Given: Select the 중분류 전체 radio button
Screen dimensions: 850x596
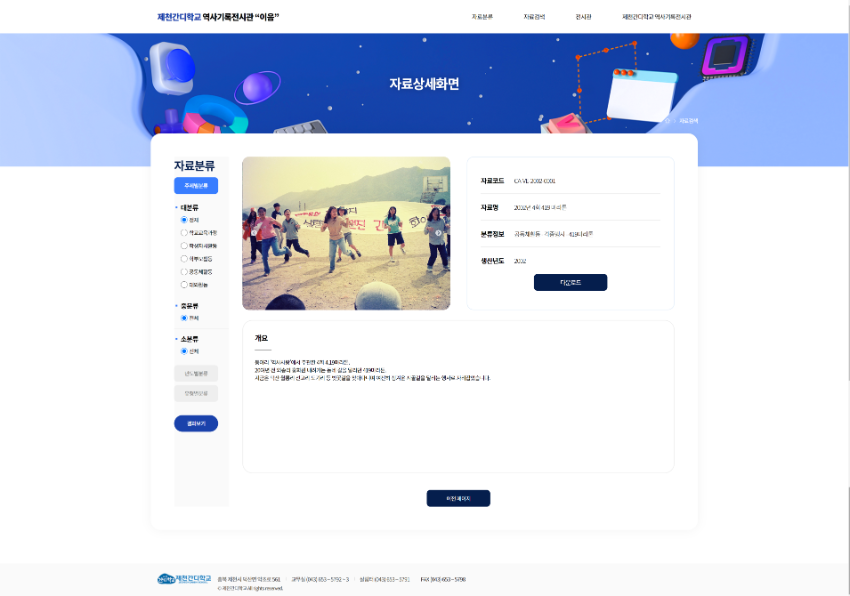Looking at the screenshot, I should pos(184,318).
